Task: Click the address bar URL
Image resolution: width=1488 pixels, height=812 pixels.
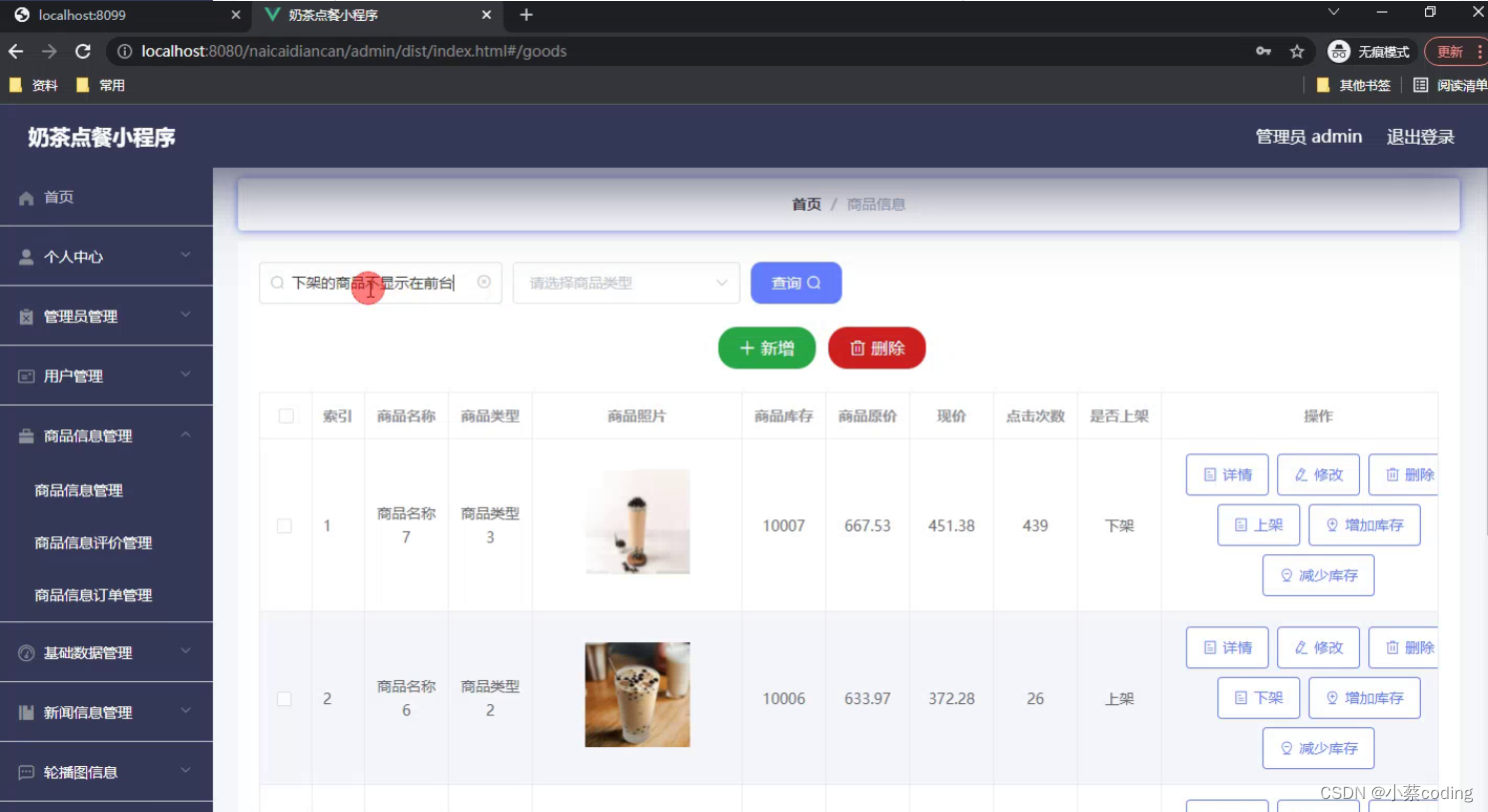Action: 354,51
